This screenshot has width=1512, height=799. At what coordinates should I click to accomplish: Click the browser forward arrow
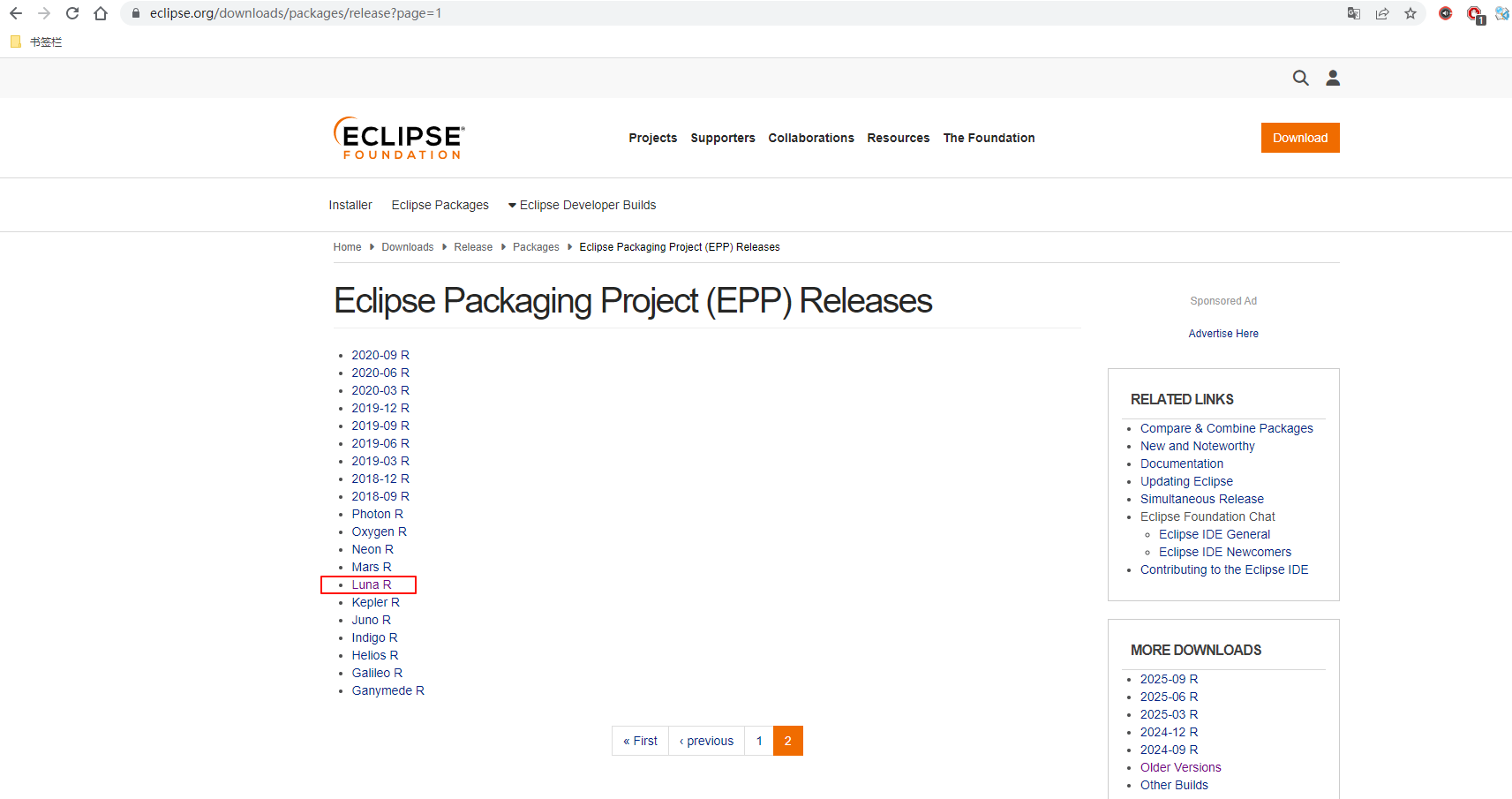point(44,13)
